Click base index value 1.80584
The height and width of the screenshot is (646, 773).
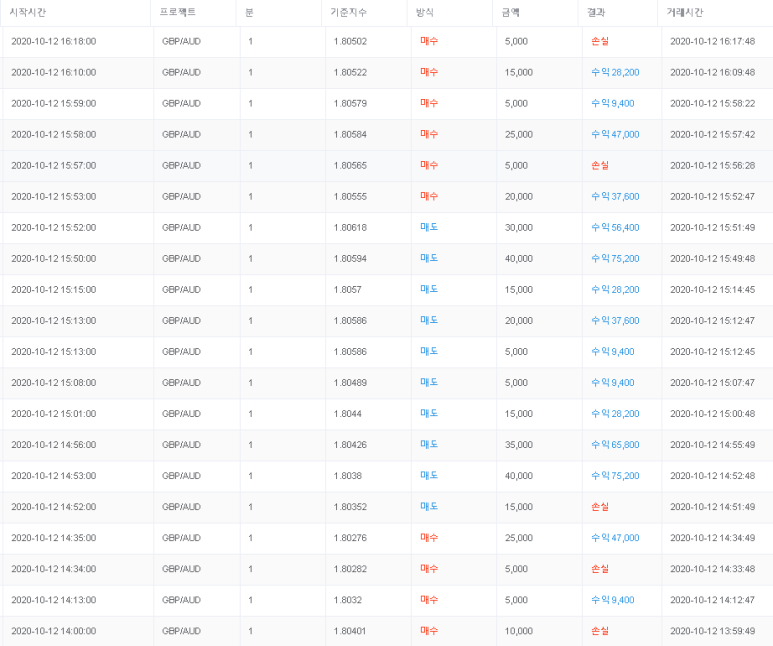[351, 135]
